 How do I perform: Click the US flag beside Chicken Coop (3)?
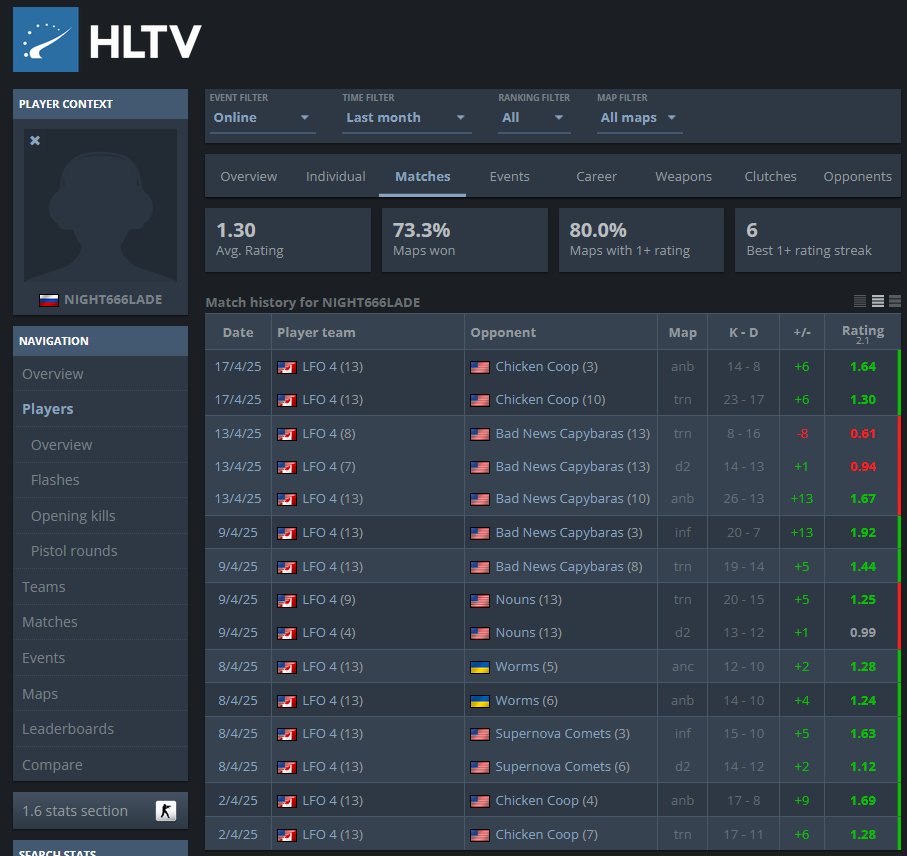(480, 367)
